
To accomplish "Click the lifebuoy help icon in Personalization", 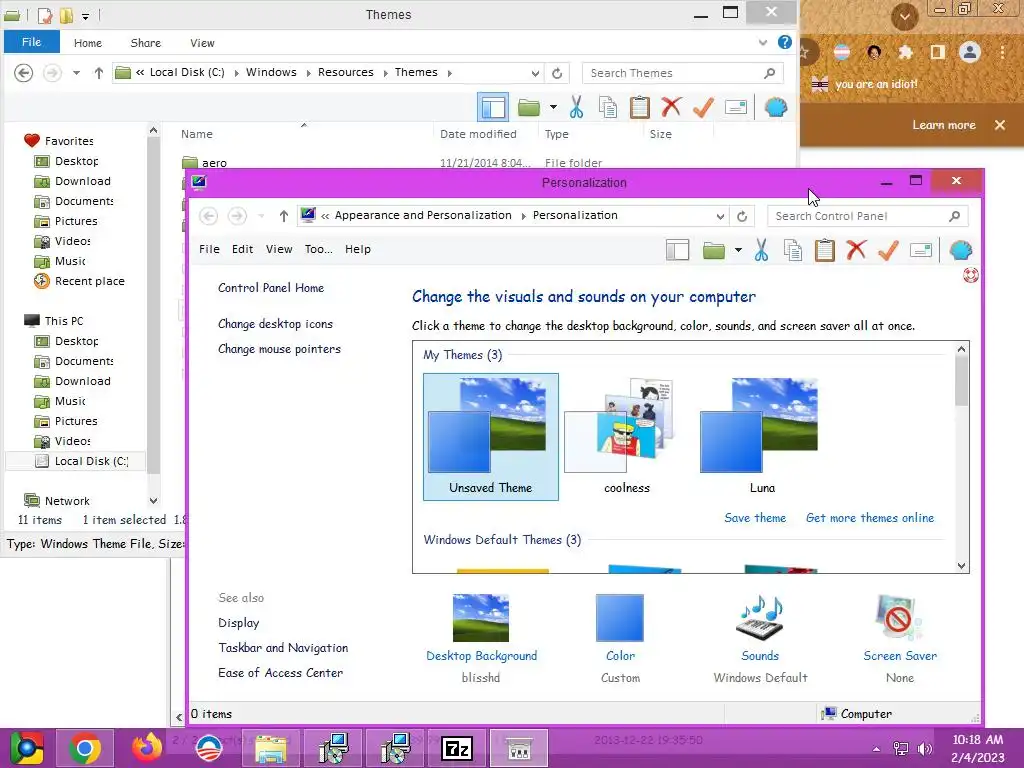I will [x=970, y=275].
